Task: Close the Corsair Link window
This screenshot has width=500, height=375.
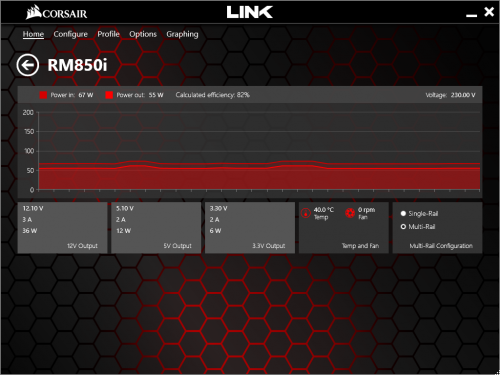Action: [x=489, y=12]
